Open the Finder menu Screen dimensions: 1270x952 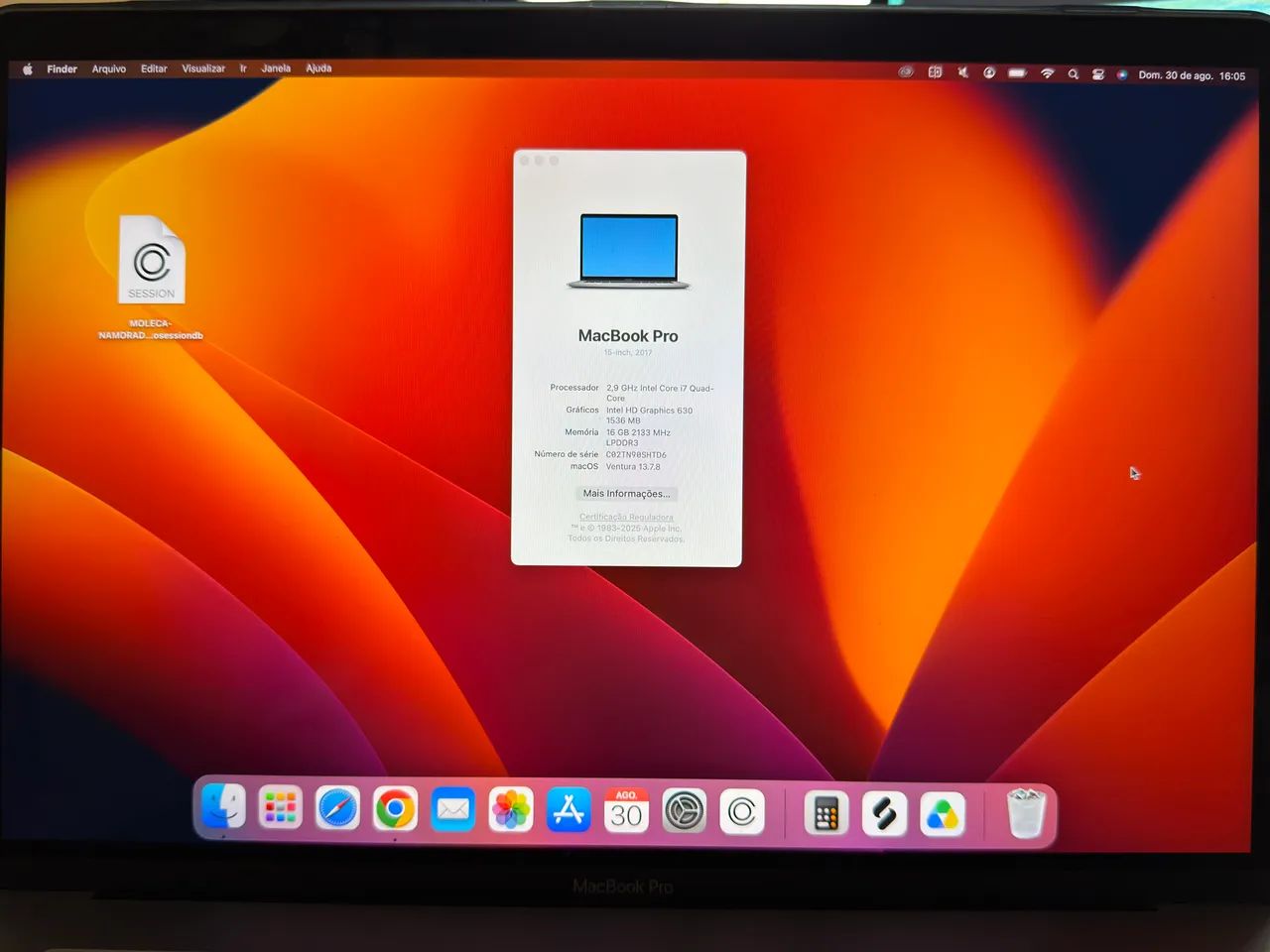(x=62, y=69)
